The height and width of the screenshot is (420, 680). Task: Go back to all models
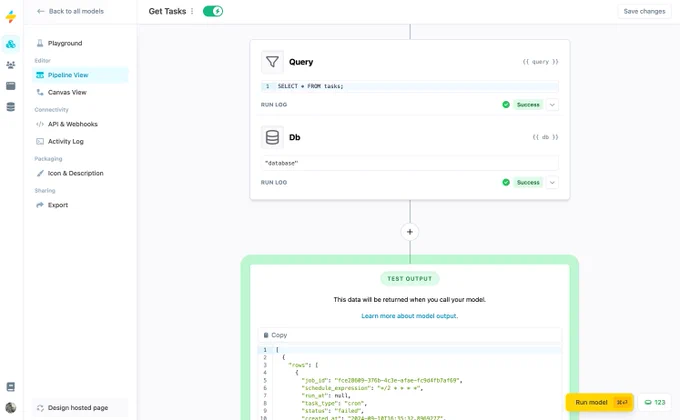[x=70, y=11]
